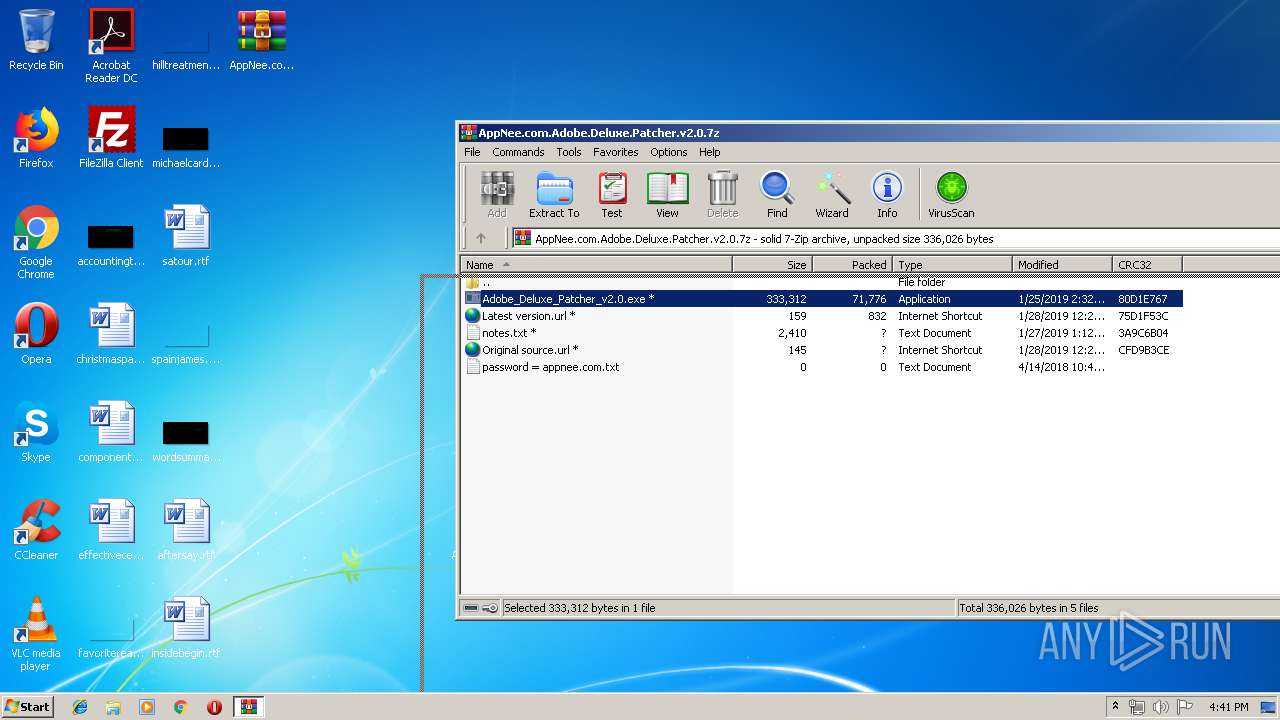Launch VLC media player shortcut
Screen dimensions: 1280x720
(36, 634)
